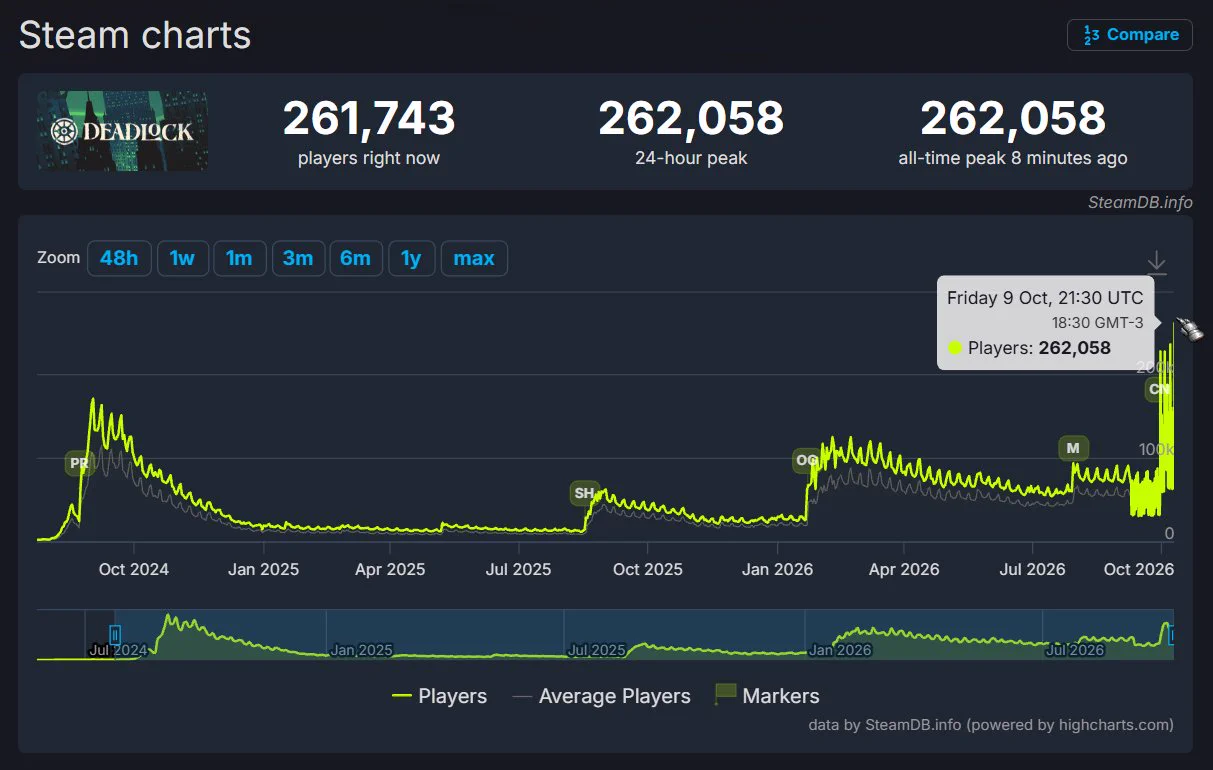Set chart zoom to 48h
The height and width of the screenshot is (770, 1213).
[x=119, y=258]
